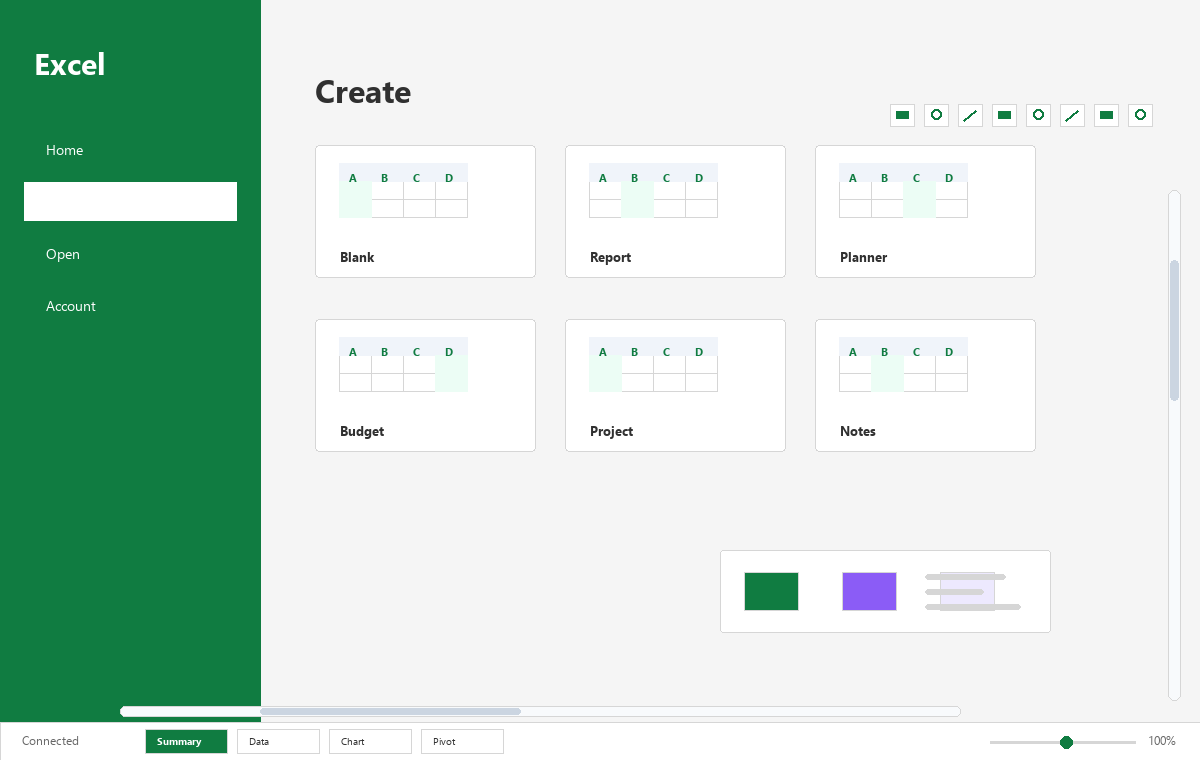
Task: Click the Connected status text
Action: (50, 741)
